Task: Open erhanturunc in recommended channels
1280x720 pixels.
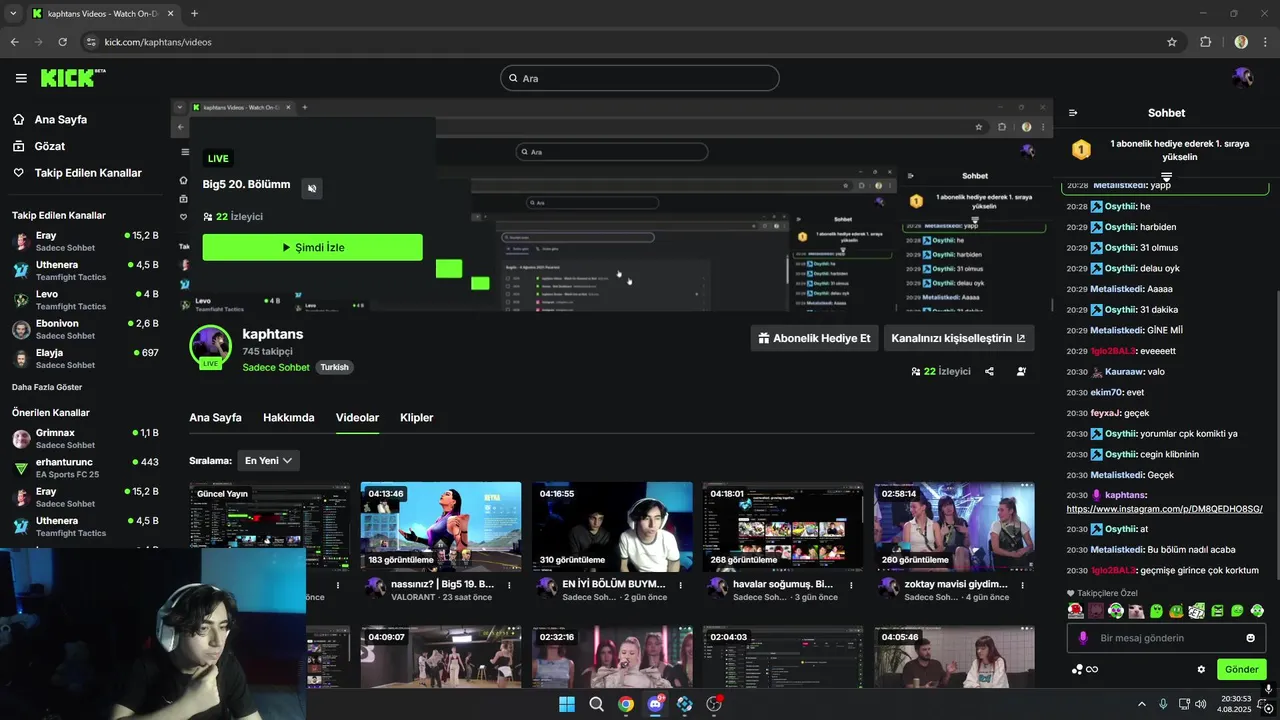Action: 85,468
